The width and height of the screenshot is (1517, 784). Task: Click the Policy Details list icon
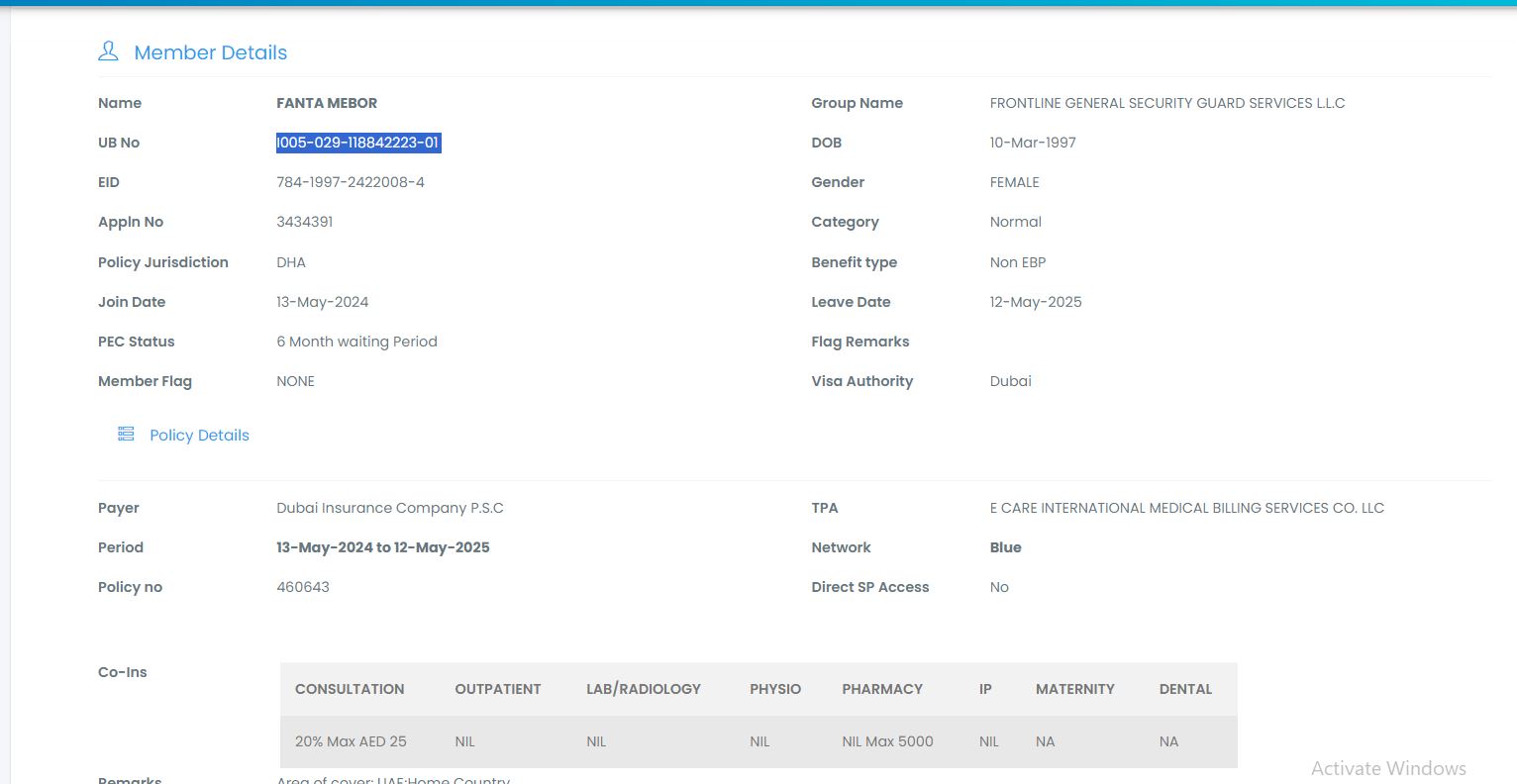126,435
